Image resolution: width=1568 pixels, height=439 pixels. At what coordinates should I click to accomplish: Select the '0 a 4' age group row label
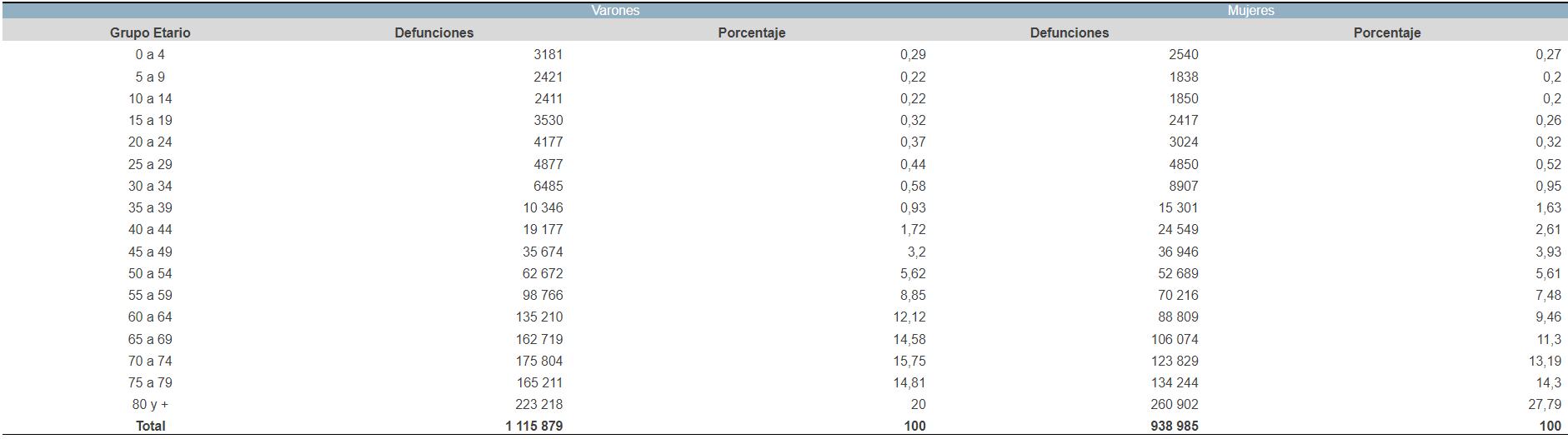click(x=150, y=54)
